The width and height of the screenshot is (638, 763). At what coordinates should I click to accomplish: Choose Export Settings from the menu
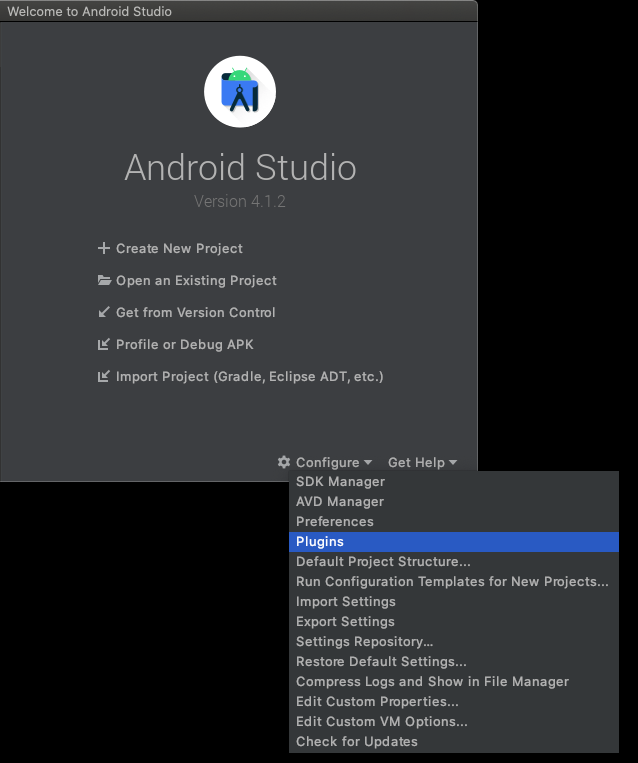click(x=454, y=621)
